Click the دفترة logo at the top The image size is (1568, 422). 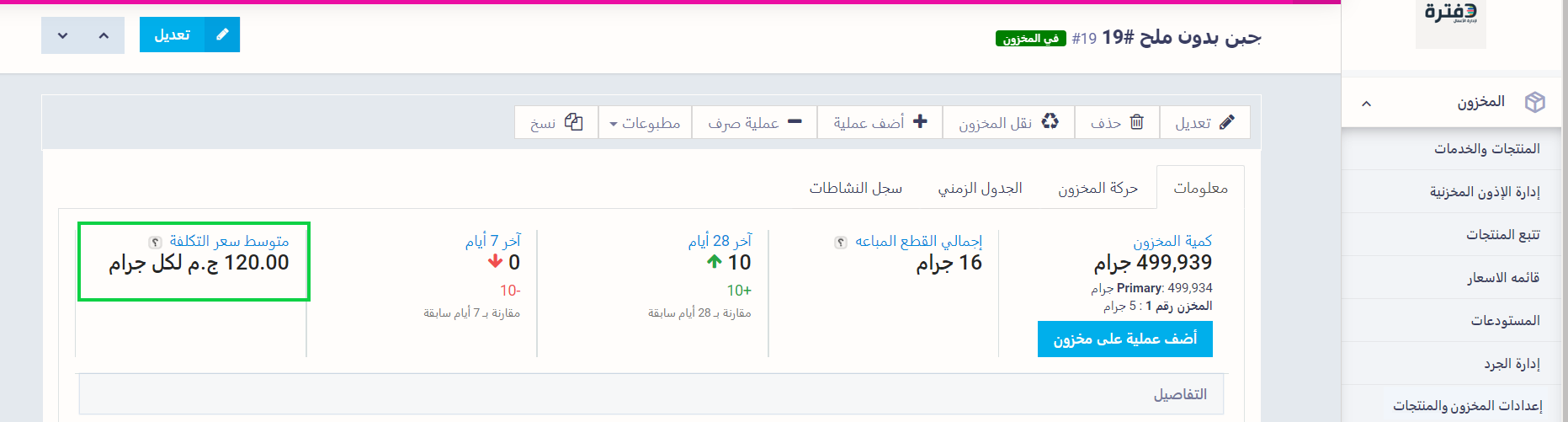pyautogui.click(x=1450, y=19)
